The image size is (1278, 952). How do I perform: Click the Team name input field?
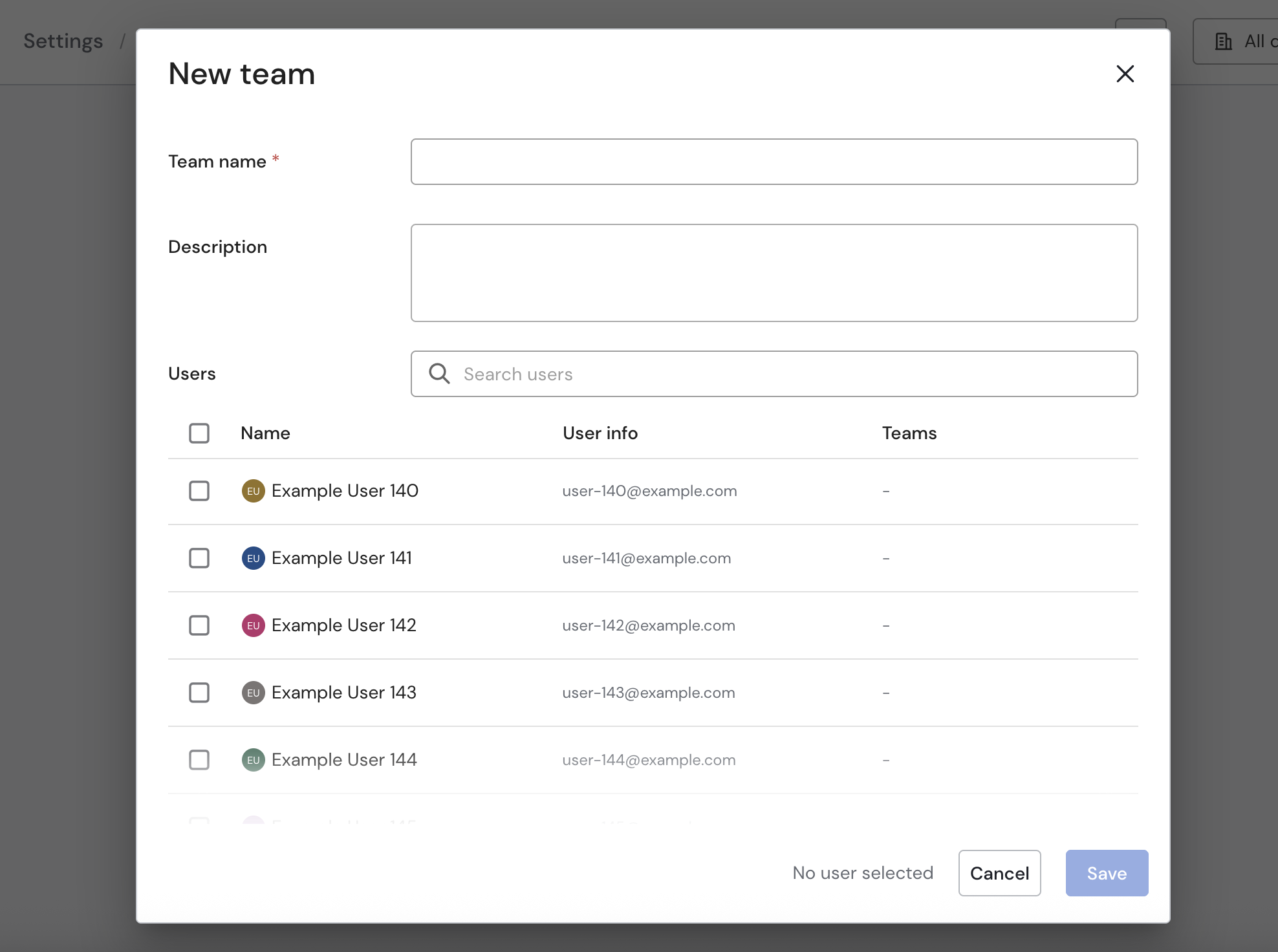point(774,162)
